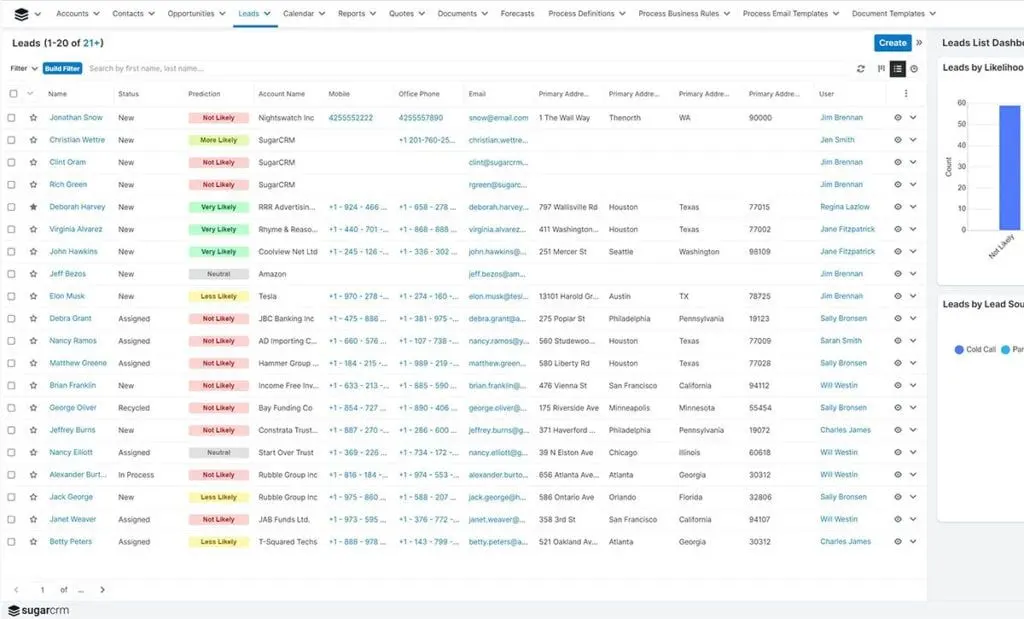The height and width of the screenshot is (619, 1024).
Task: Open user Jen Smith link
Action: 837,140
